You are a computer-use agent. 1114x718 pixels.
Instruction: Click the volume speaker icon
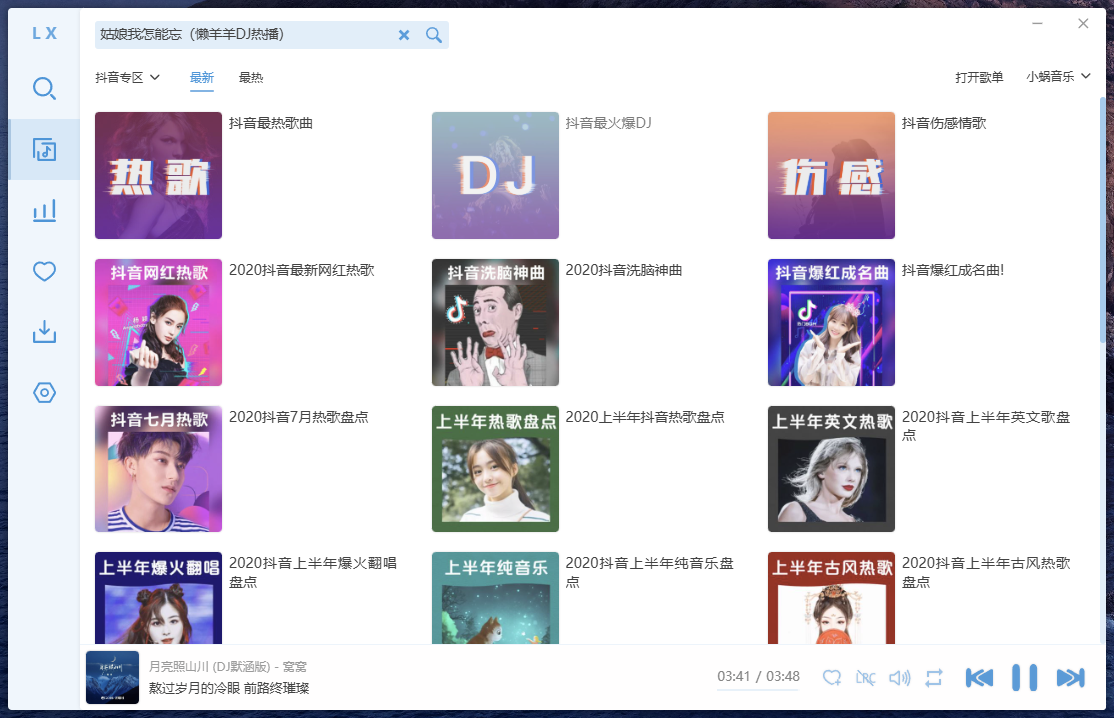(900, 678)
